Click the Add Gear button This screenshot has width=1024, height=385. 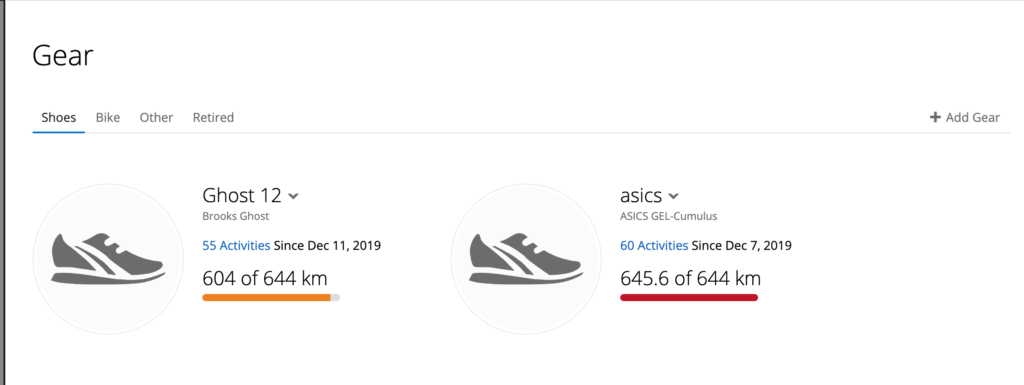pyautogui.click(x=965, y=117)
